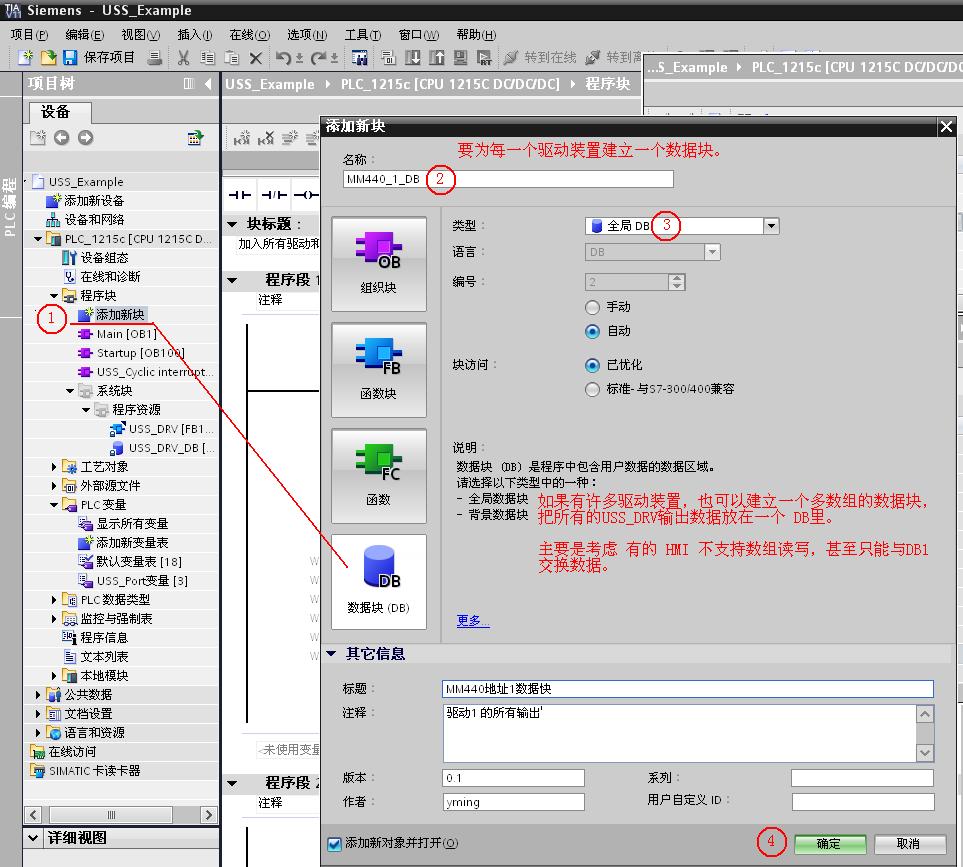
Task: Click the 标题 input field
Action: [x=688, y=689]
